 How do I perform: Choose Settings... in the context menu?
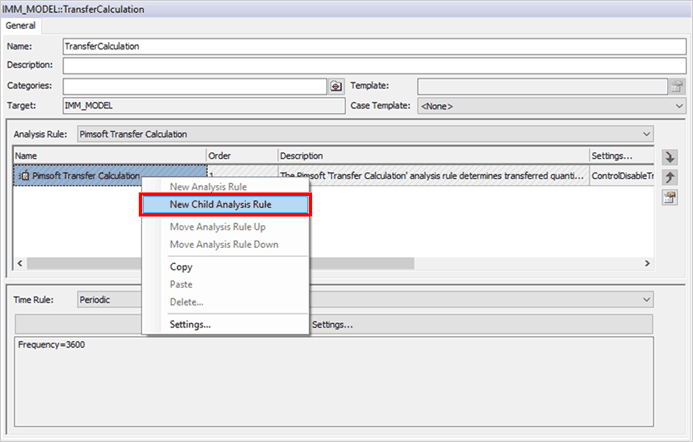tap(190, 324)
